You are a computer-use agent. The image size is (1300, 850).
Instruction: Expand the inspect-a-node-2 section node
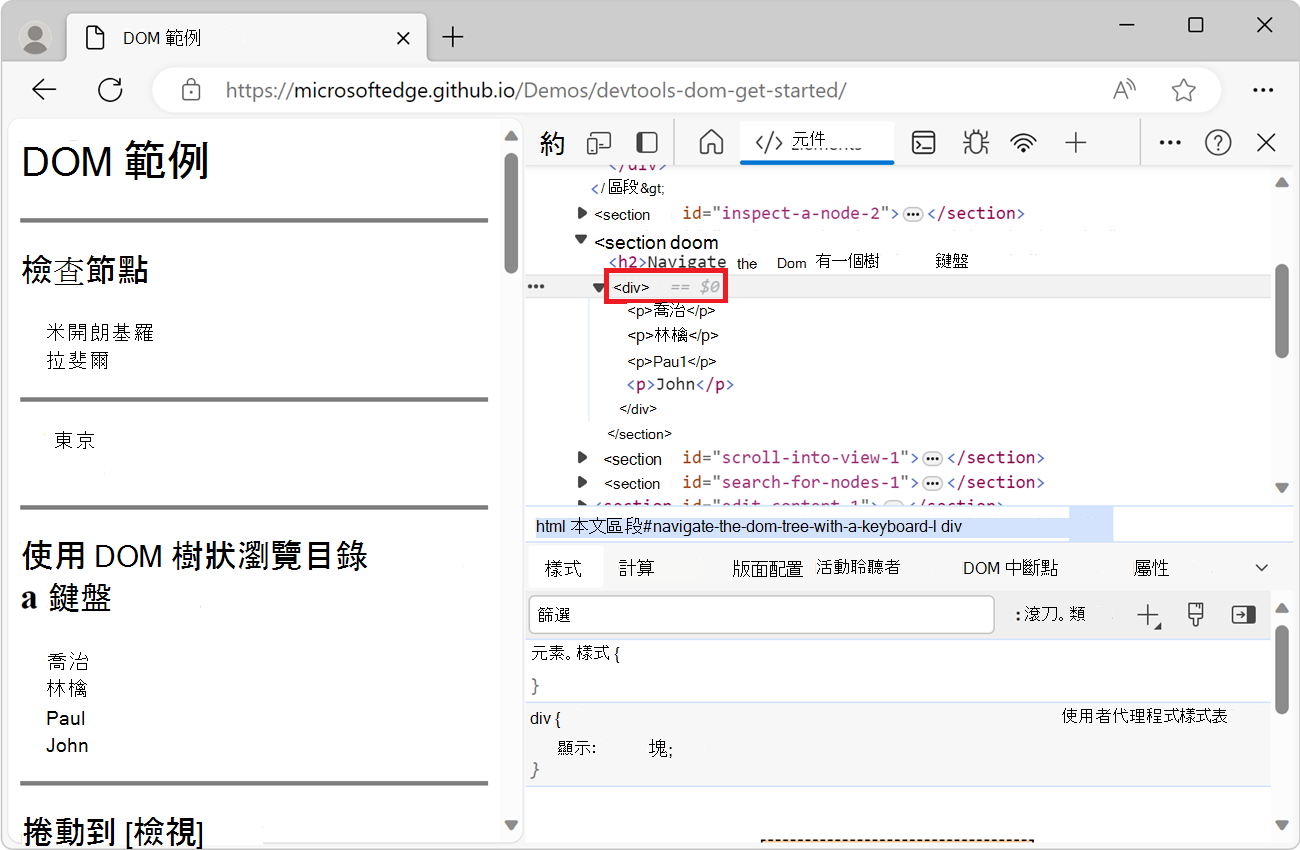[582, 213]
